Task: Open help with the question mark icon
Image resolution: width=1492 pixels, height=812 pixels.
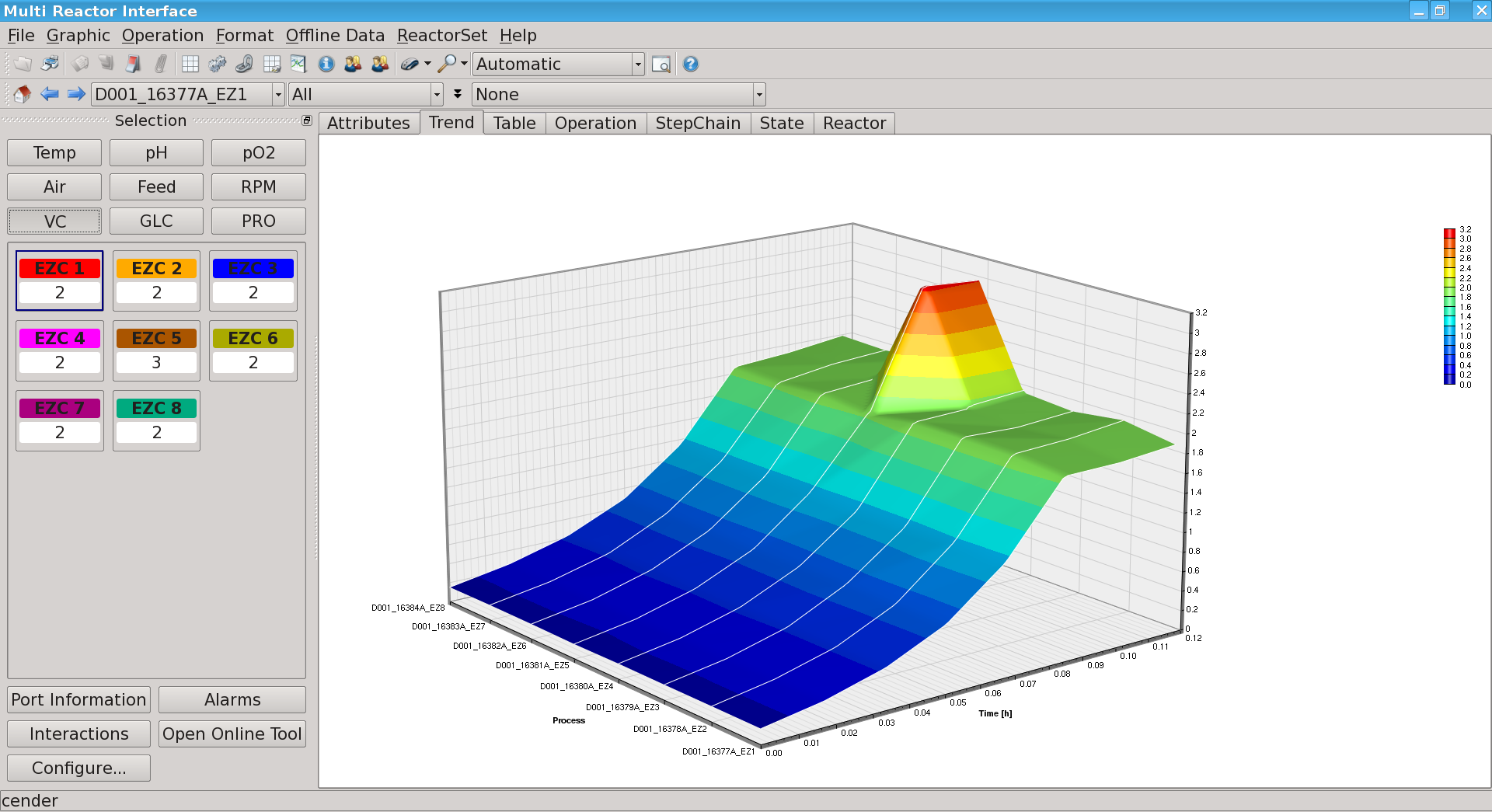Action: click(691, 64)
